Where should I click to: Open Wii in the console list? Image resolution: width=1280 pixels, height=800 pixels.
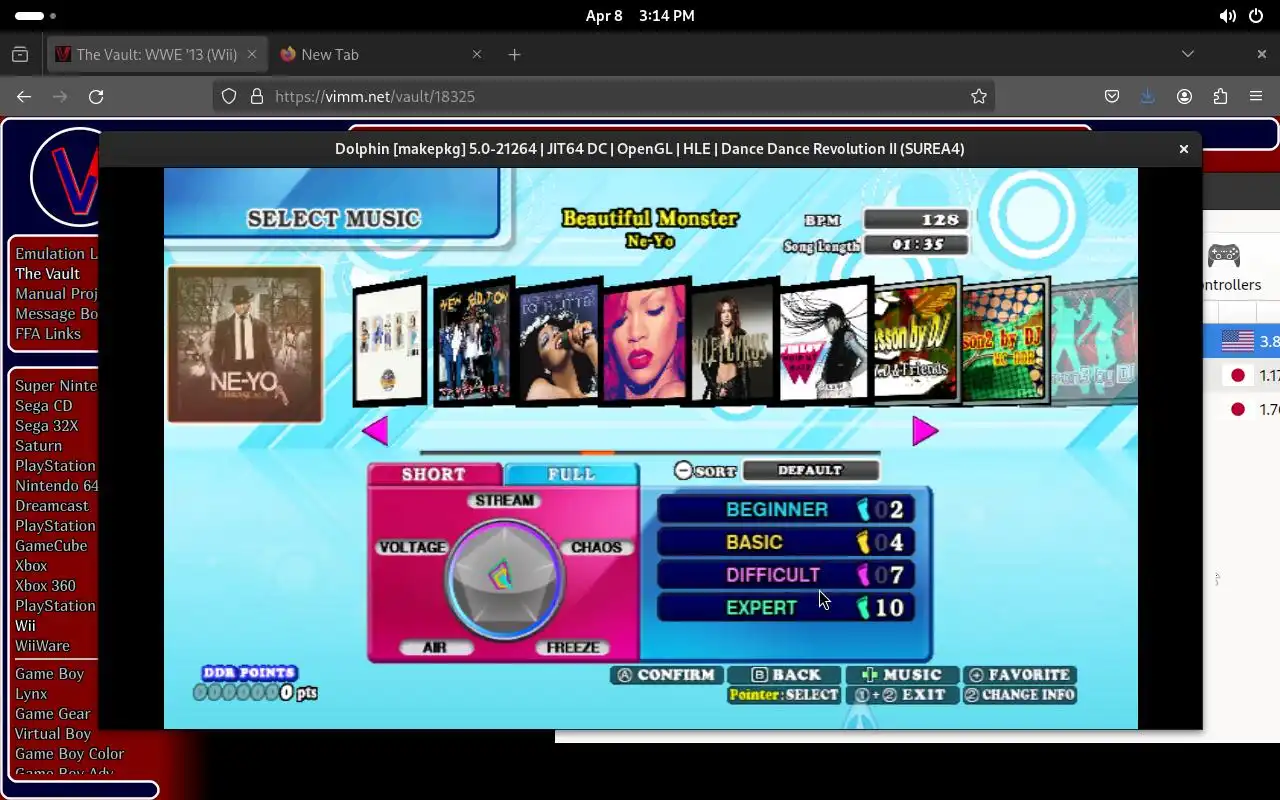pyautogui.click(x=25, y=625)
